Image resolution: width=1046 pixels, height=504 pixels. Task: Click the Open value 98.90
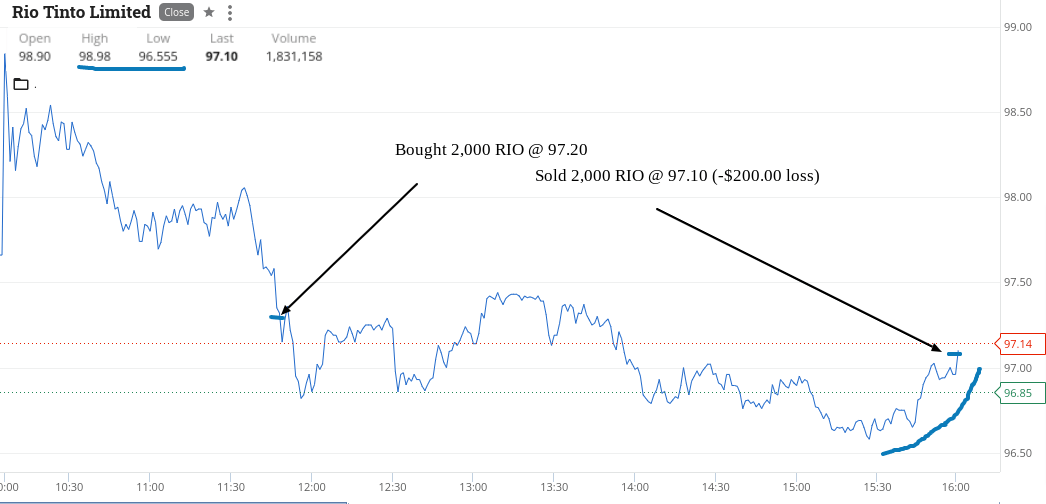35,57
